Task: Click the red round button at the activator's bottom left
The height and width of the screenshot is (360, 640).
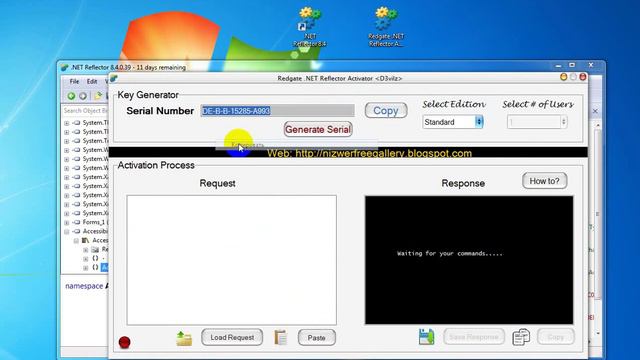Action: click(x=124, y=342)
